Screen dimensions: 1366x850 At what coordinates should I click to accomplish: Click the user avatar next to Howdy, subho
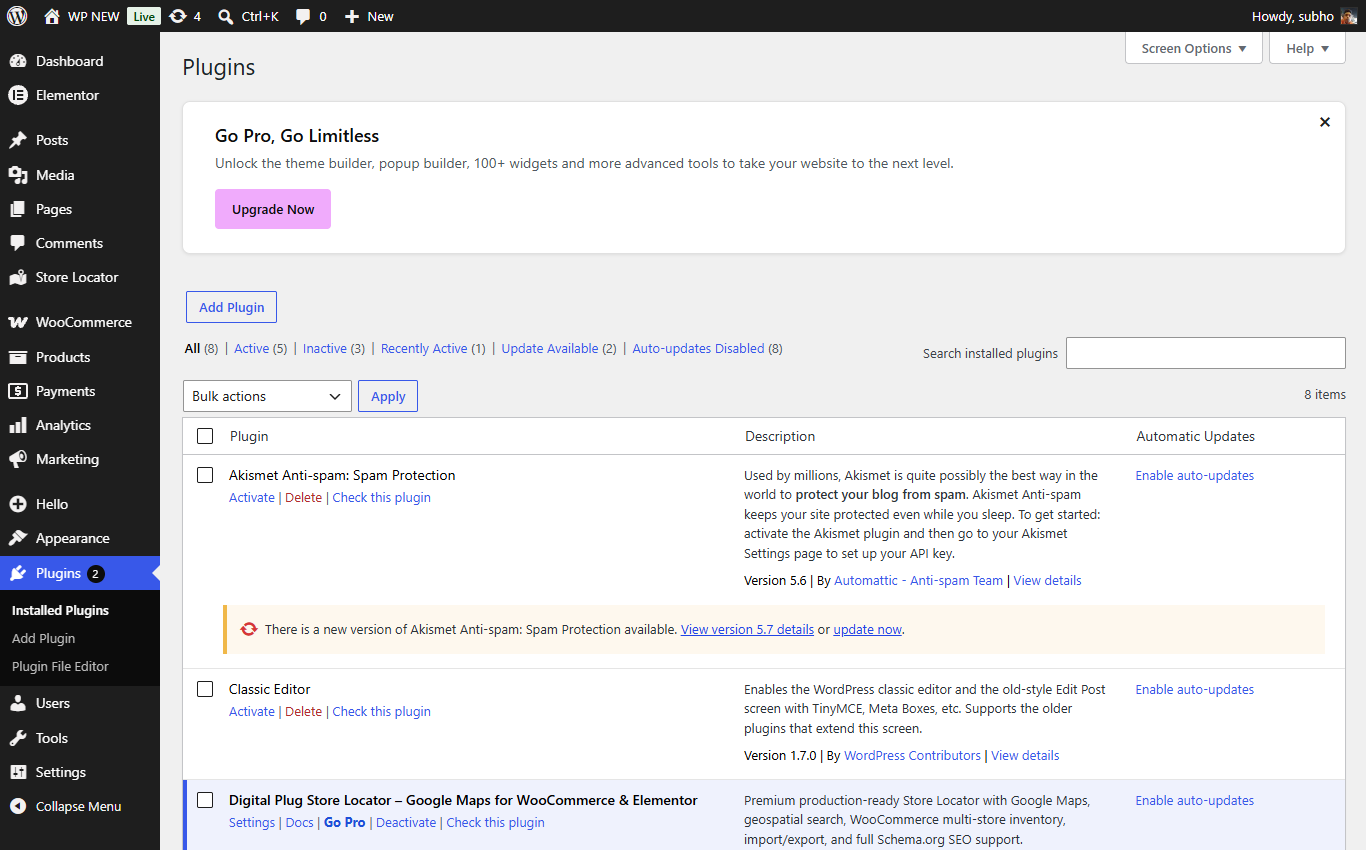point(1349,16)
